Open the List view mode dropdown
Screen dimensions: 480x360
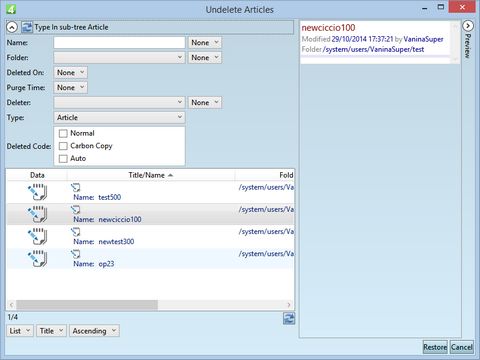(20, 331)
